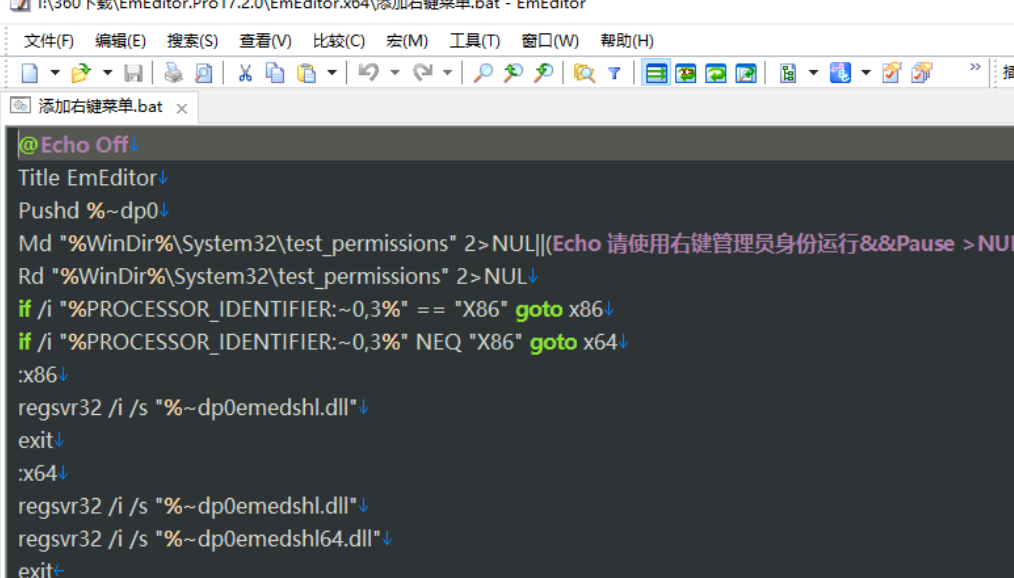Expand the Open file dropdown arrow
Image resolution: width=1014 pixels, height=578 pixels.
coord(107,73)
